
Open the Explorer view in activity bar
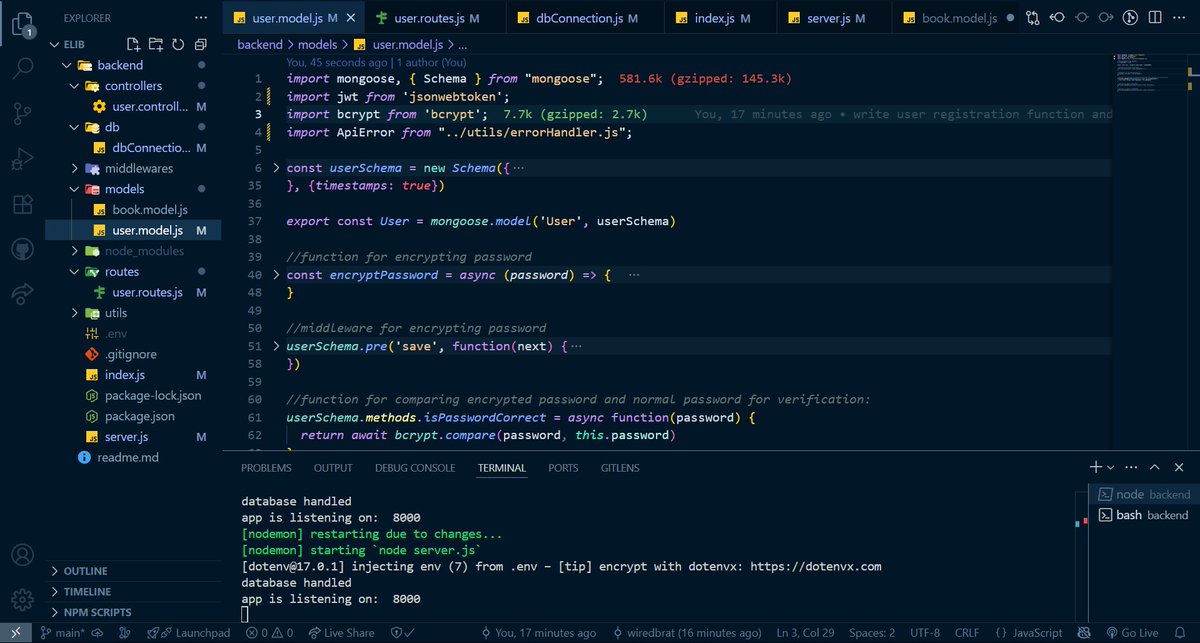(21, 23)
